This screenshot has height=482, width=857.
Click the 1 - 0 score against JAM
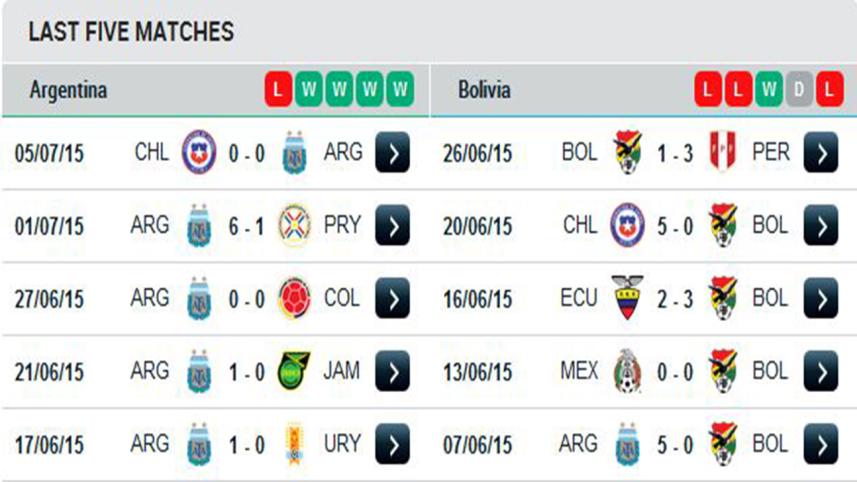click(246, 371)
